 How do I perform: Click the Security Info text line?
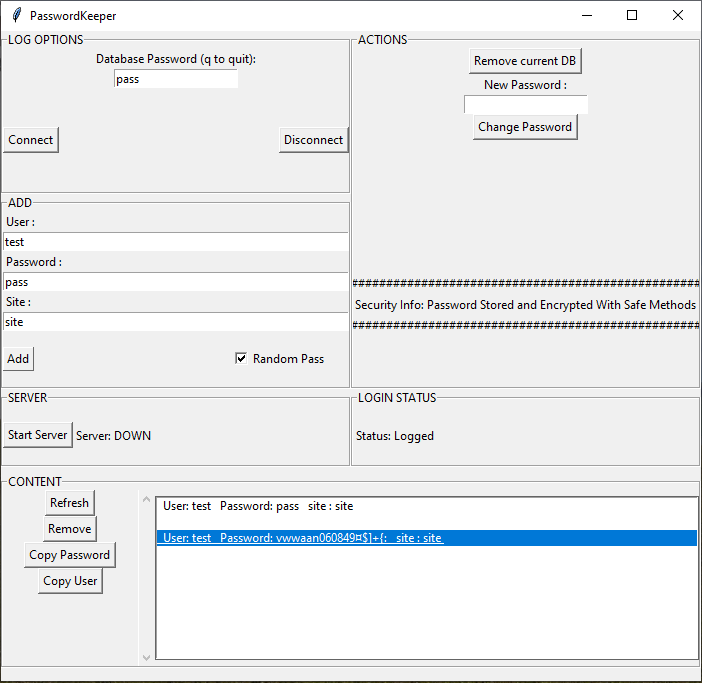point(526,305)
